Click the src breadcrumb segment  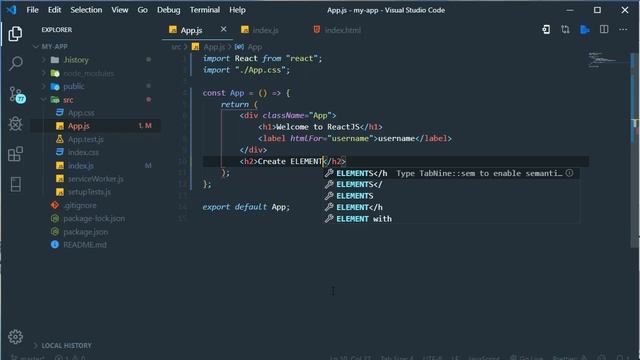pos(176,47)
